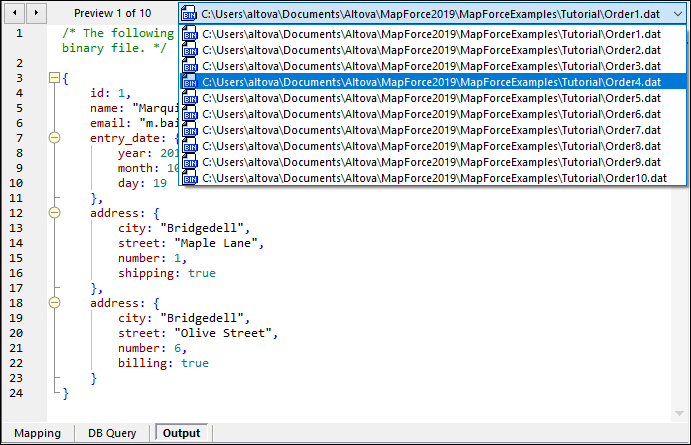This screenshot has width=691, height=445.
Task: Click the binary file icon beside Order10.dat
Action: coord(190,178)
